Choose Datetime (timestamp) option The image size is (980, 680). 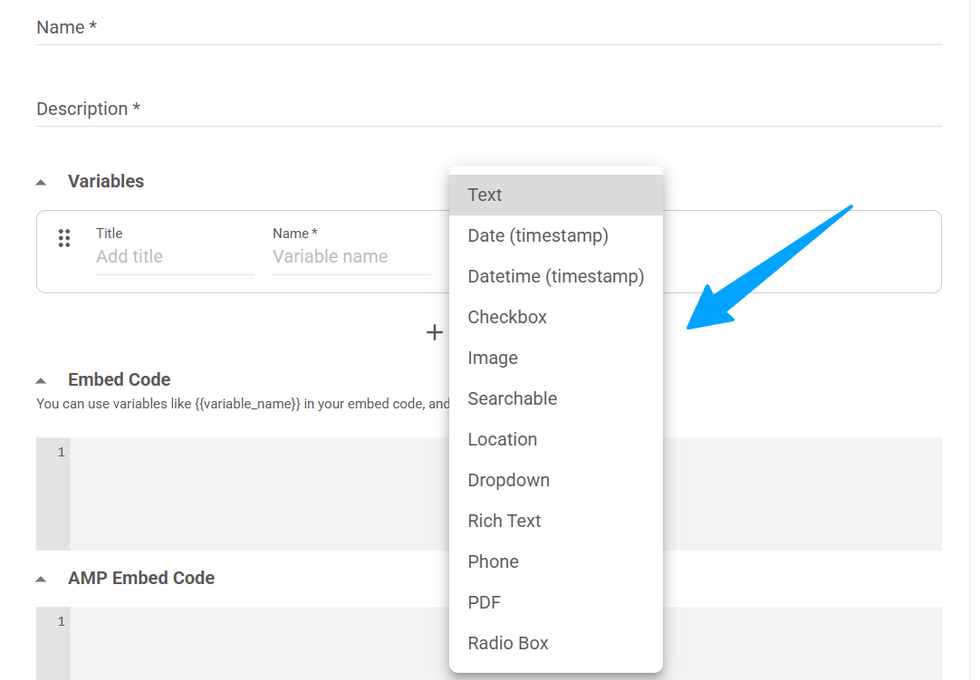tap(555, 276)
